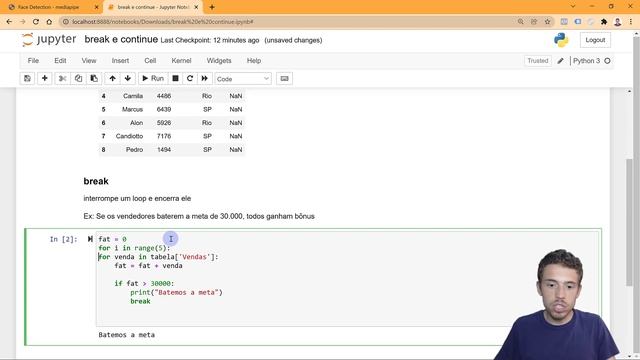The height and width of the screenshot is (360, 640).
Task: Open the Kernel menu
Action: coord(181,60)
